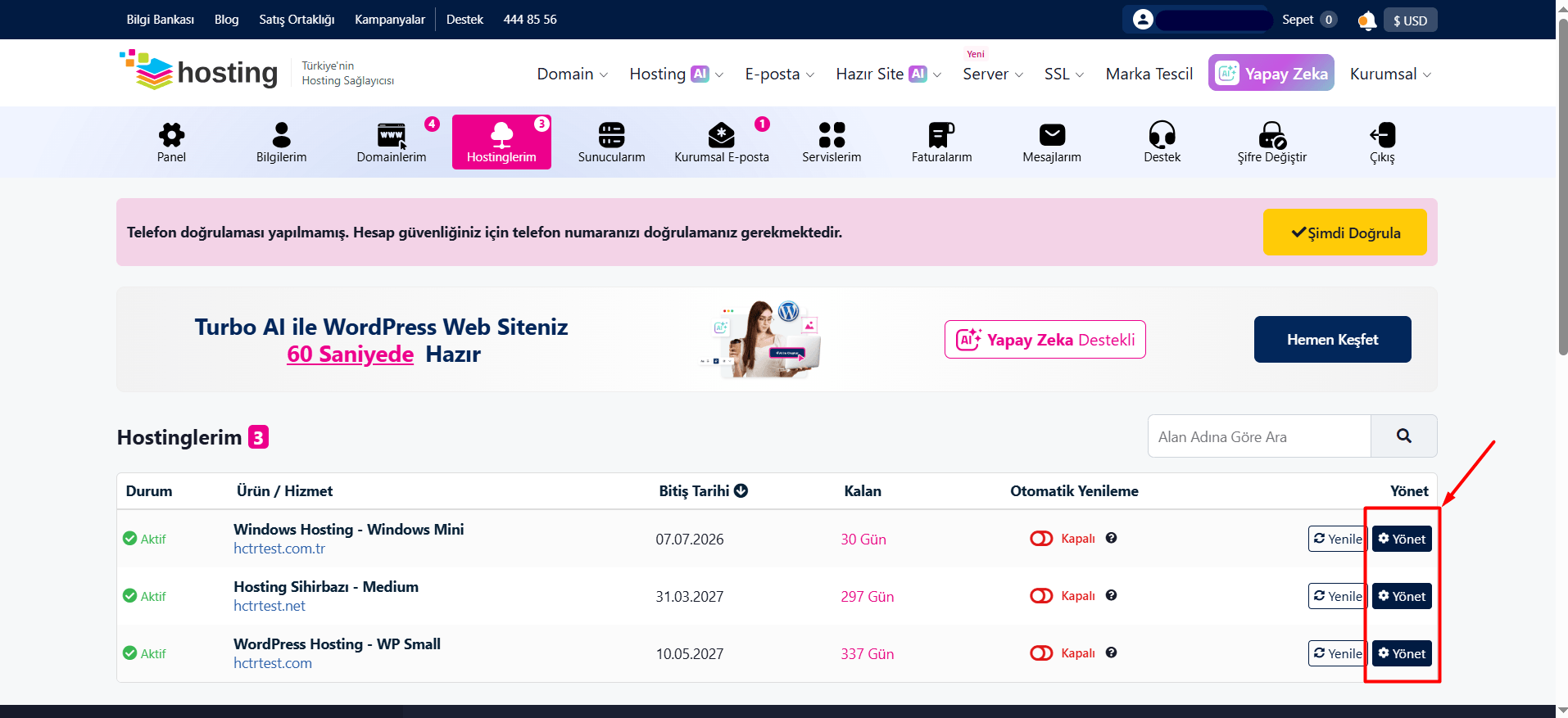Click the 30 Gün remaining value

click(x=863, y=540)
